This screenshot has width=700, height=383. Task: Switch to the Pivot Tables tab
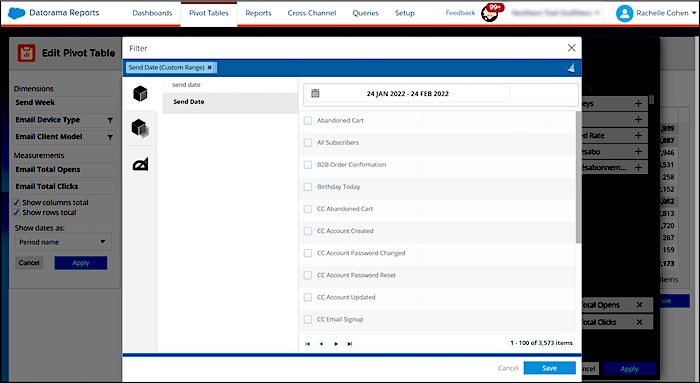click(x=208, y=13)
